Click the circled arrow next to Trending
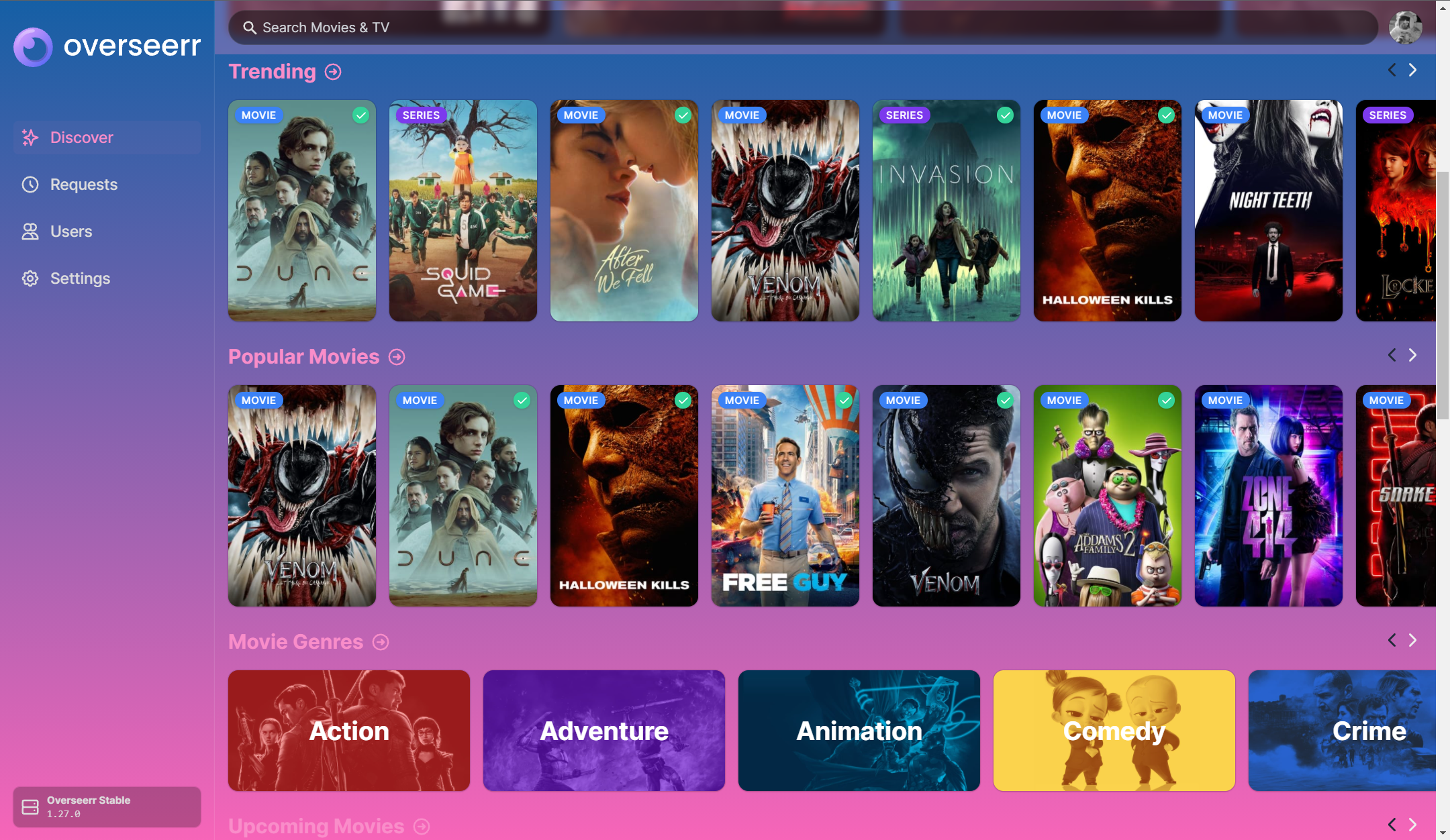1450x840 pixels. tap(333, 72)
